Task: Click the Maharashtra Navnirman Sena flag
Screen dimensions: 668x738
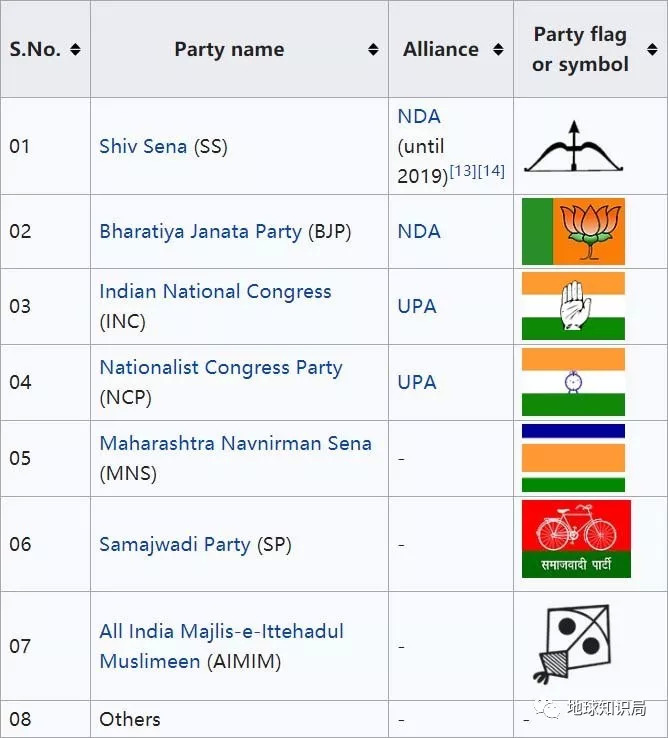Action: coord(573,458)
